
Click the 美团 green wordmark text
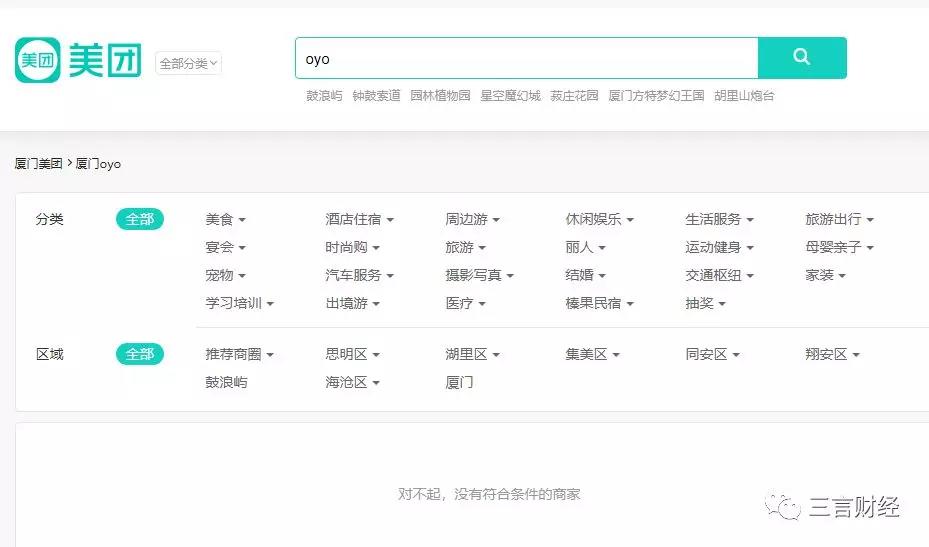coord(105,60)
